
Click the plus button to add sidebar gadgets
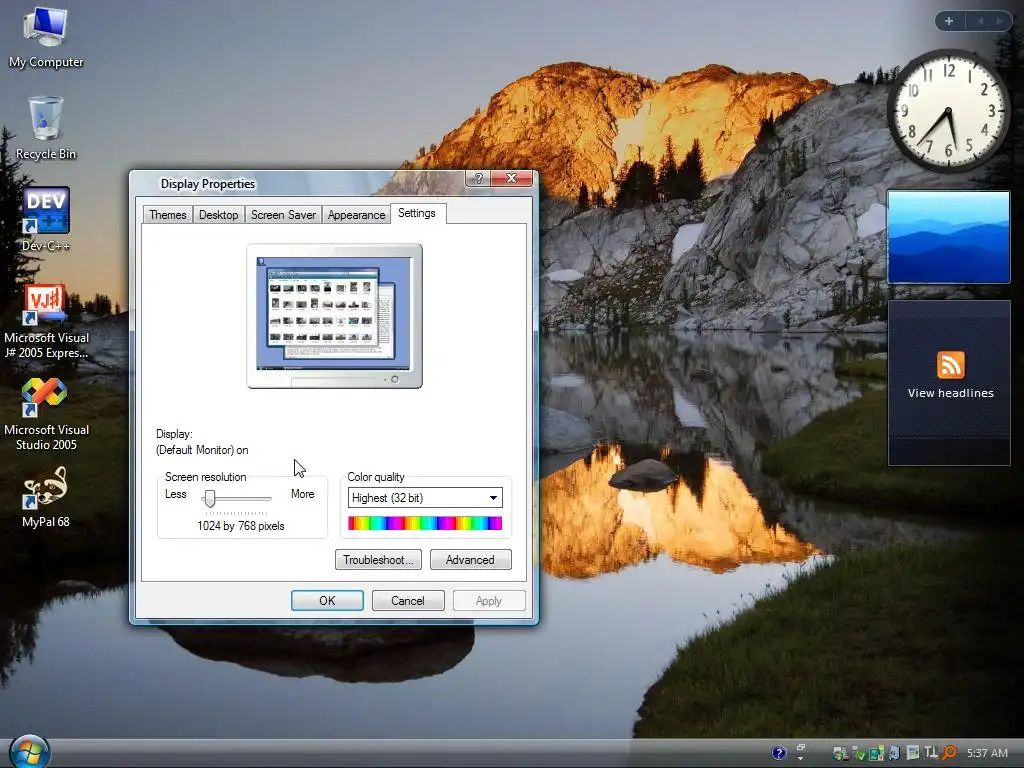pos(949,21)
